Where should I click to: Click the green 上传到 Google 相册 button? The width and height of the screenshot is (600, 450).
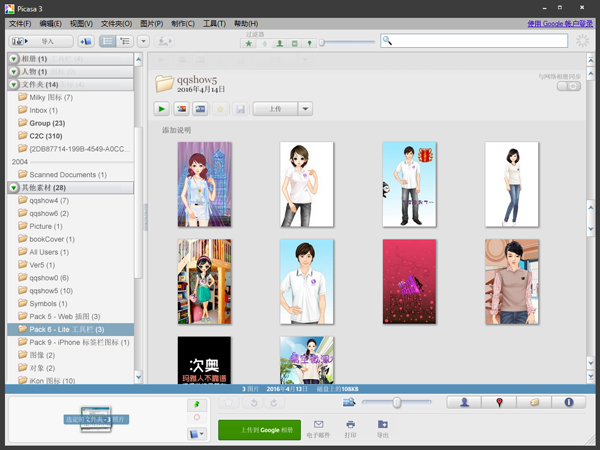point(259,430)
